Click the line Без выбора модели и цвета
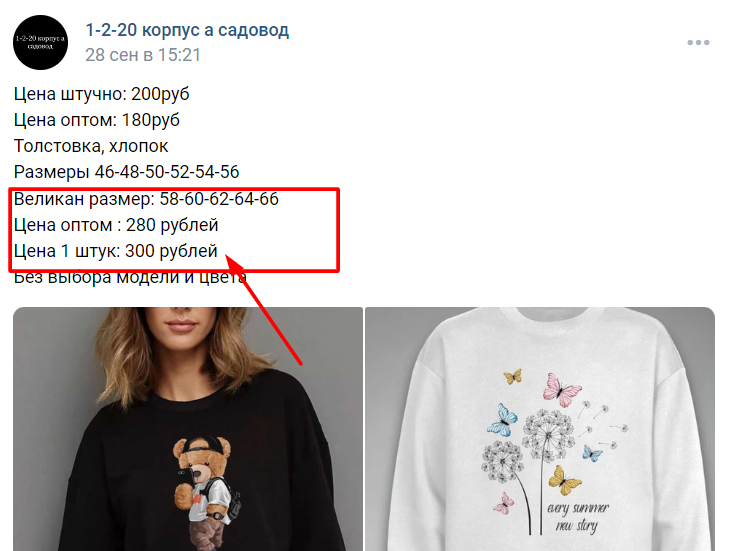 (x=130, y=277)
